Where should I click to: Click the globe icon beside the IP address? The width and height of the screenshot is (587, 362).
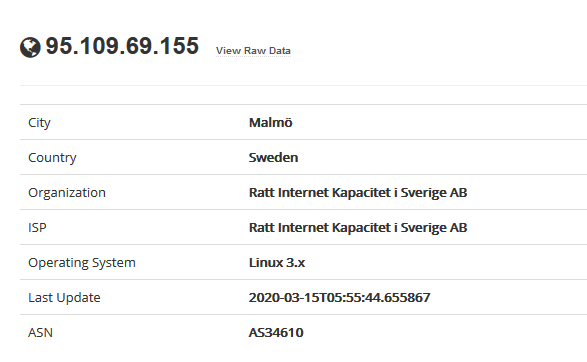[30, 48]
